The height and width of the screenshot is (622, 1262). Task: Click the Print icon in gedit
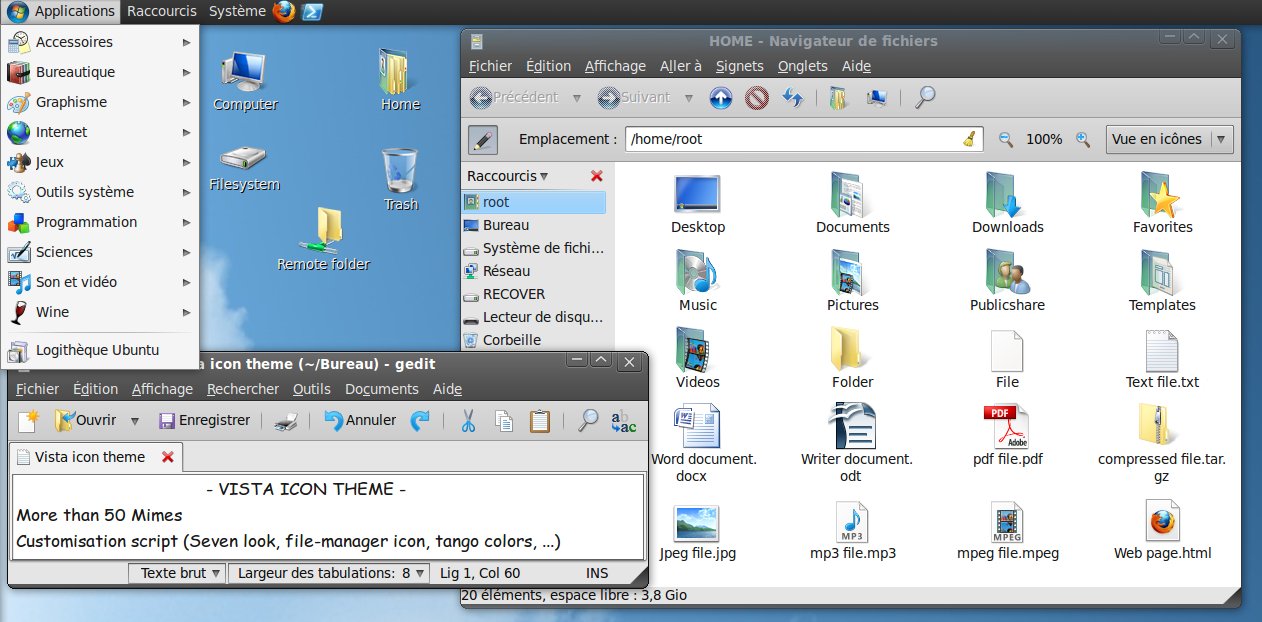click(x=286, y=421)
